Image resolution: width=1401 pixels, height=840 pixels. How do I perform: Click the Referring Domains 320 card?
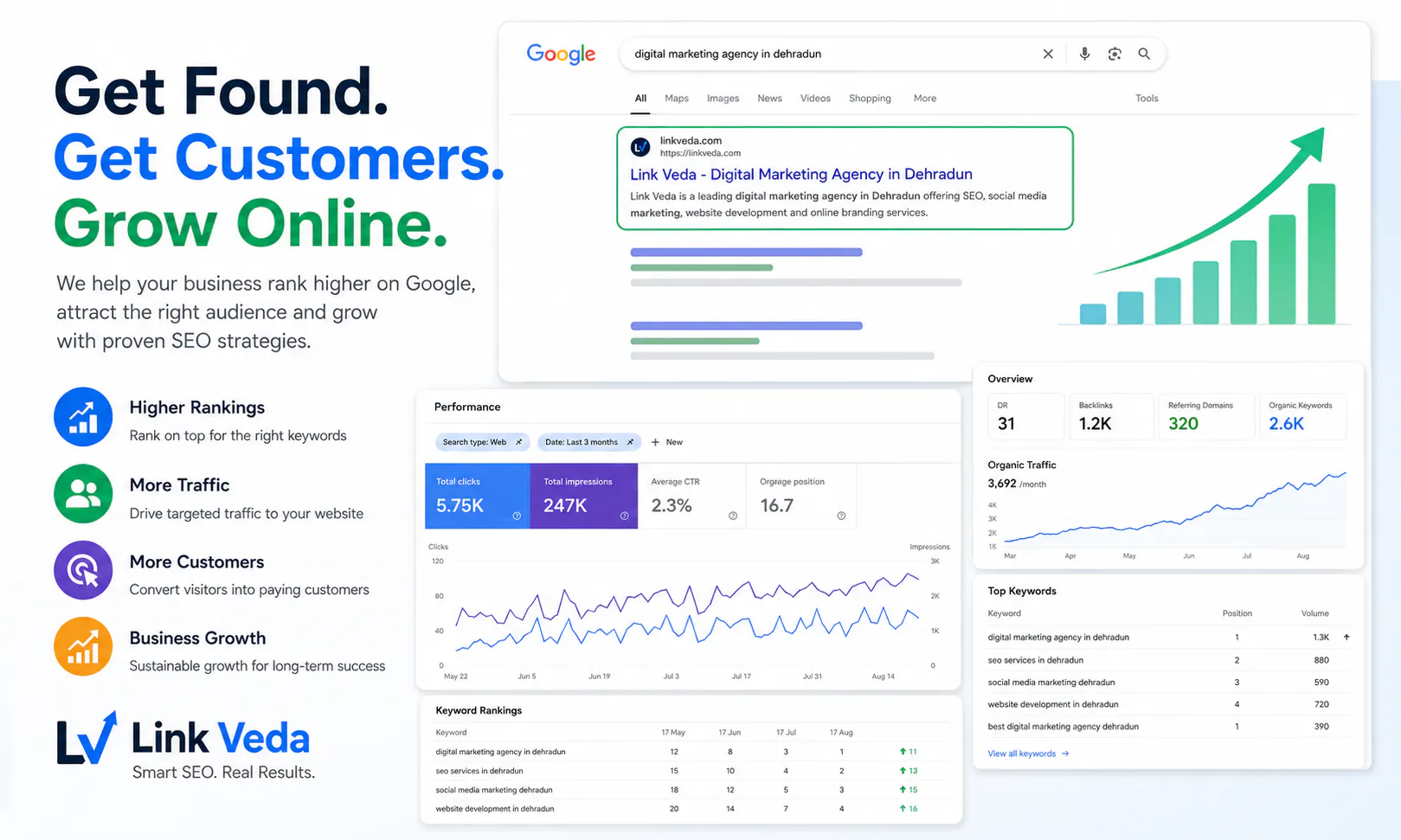coord(1206,416)
